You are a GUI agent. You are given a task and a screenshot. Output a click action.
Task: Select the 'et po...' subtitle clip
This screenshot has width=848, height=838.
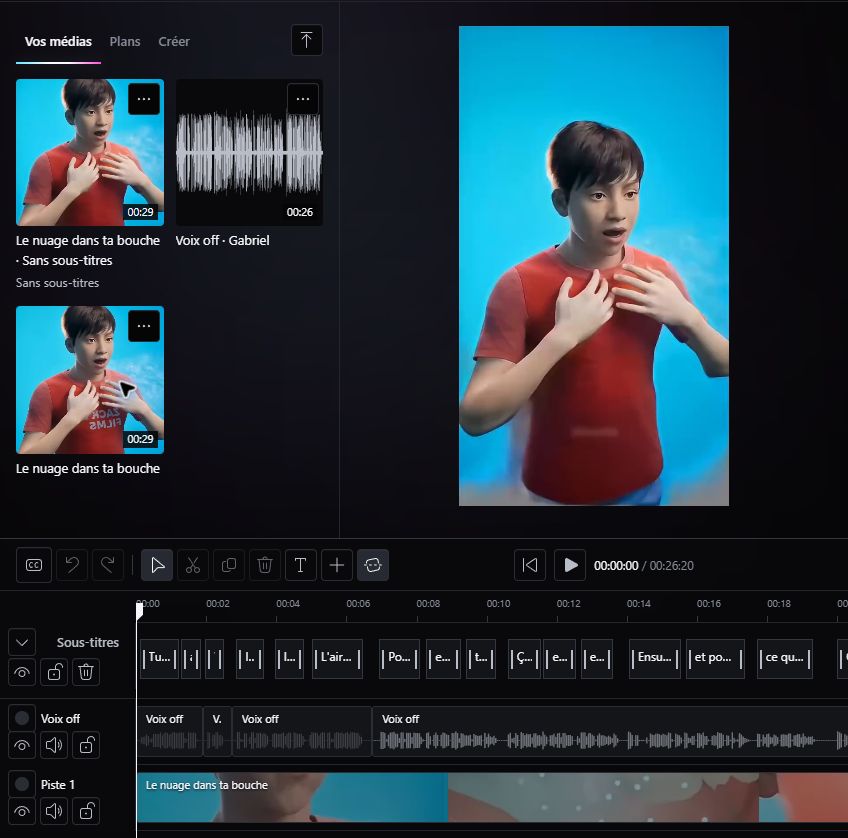click(716, 659)
